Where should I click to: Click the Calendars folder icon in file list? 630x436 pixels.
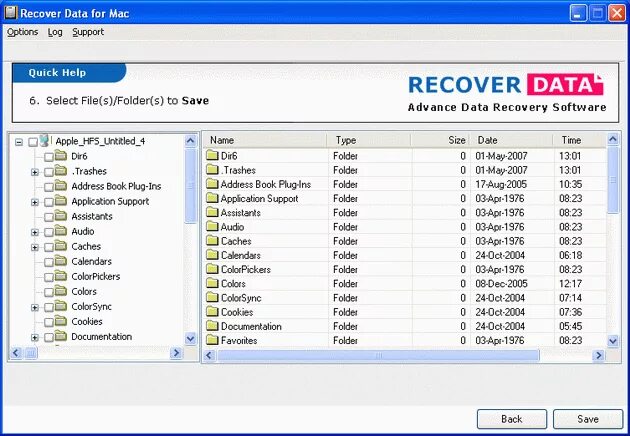(212, 255)
